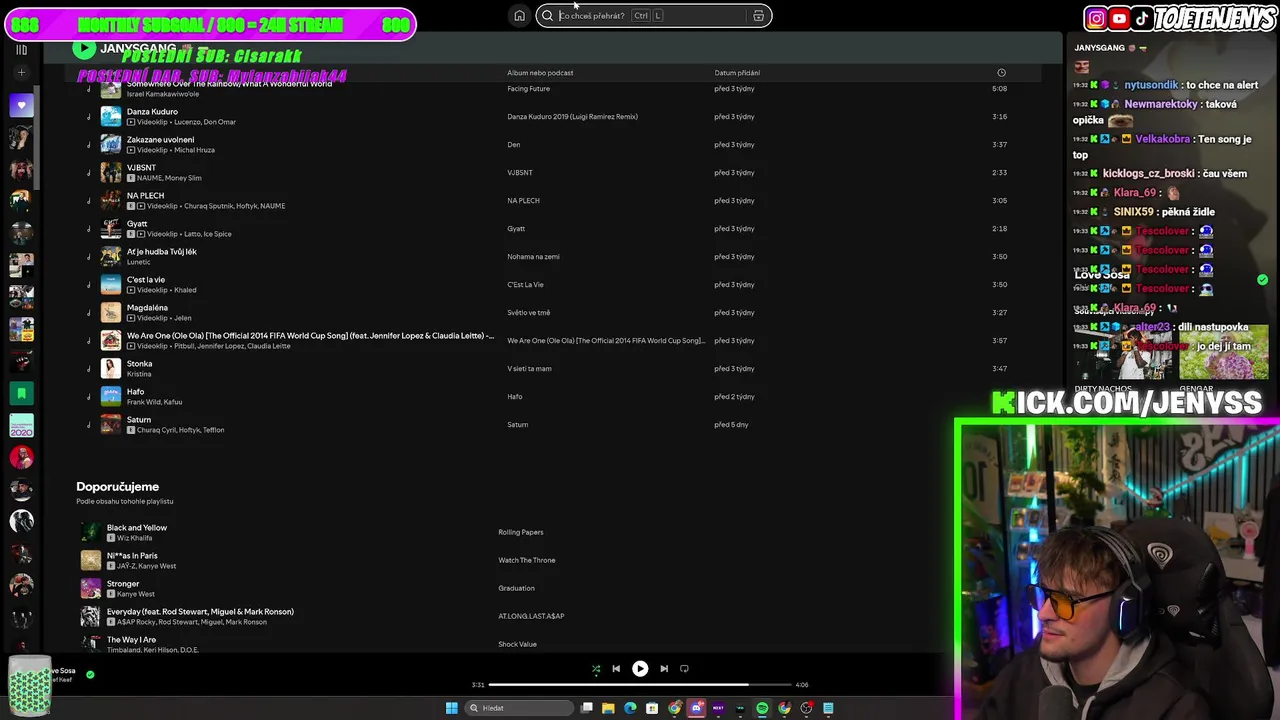Open recommended song Black and Yellow
Screen dimensions: 1280x720
pos(137,528)
